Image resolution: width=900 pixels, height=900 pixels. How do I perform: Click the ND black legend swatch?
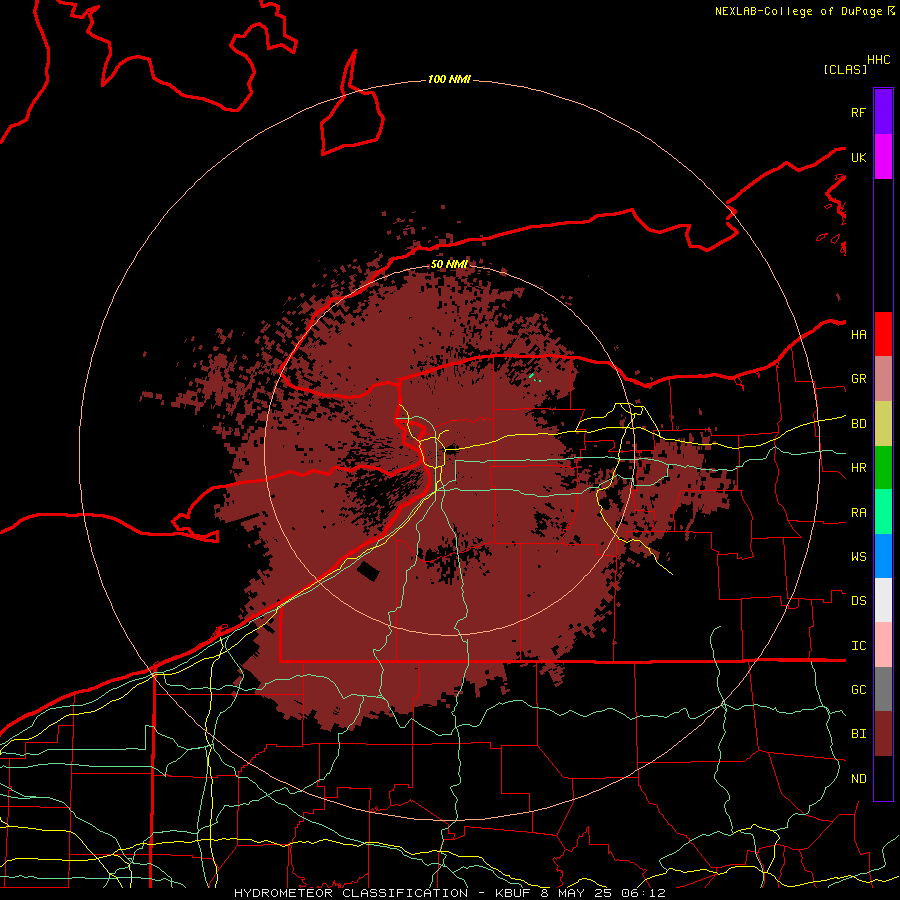[883, 778]
